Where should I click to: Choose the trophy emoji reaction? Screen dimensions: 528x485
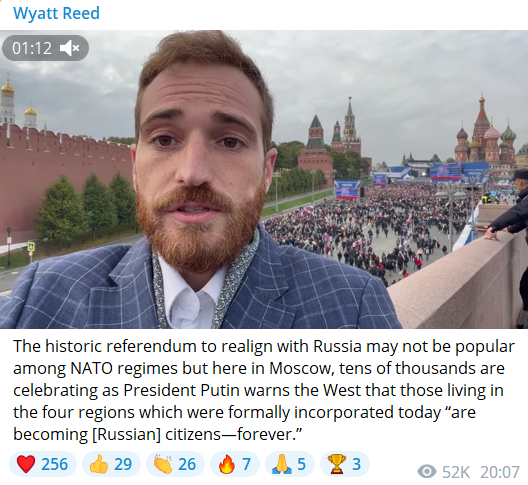(336, 464)
